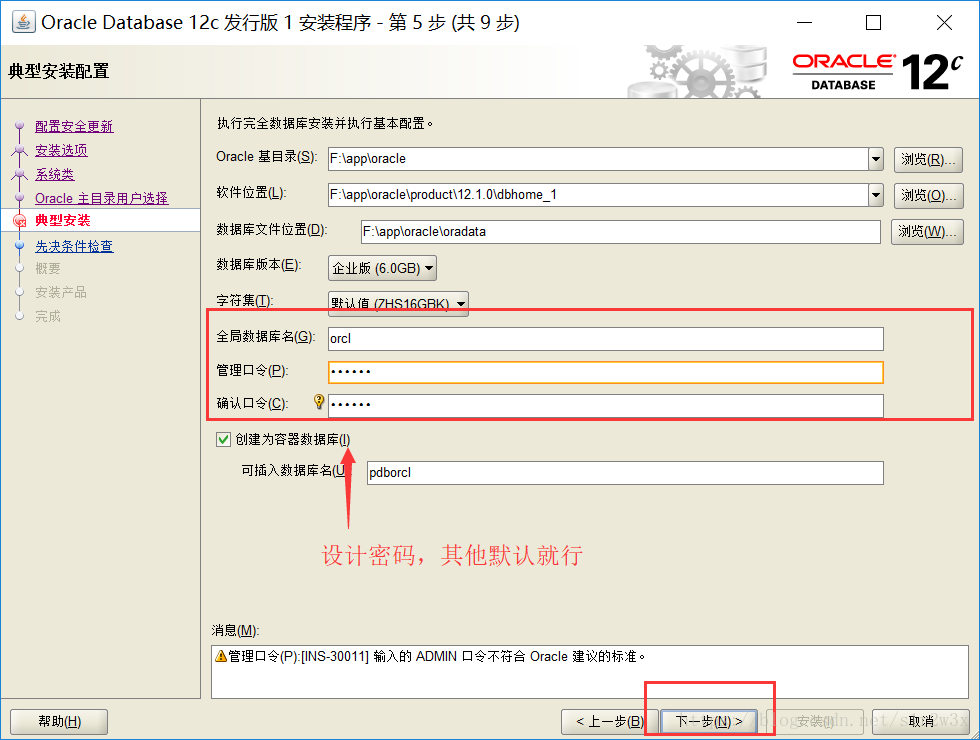Minimize the installer window
The image size is (980, 740).
(804, 22)
